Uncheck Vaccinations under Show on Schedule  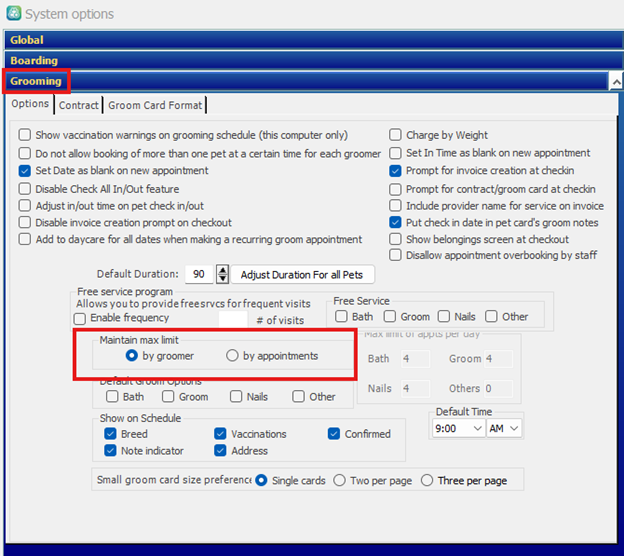point(220,434)
